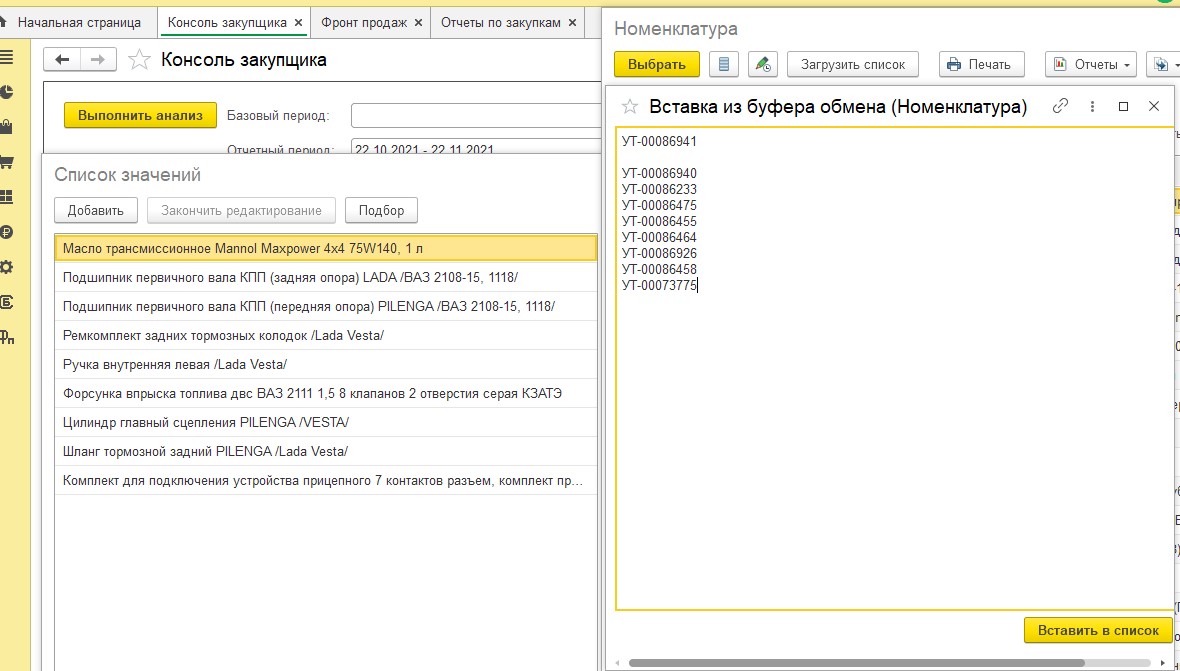The height and width of the screenshot is (671, 1180).
Task: Expand the Отчеты dropdown
Action: point(1091,64)
